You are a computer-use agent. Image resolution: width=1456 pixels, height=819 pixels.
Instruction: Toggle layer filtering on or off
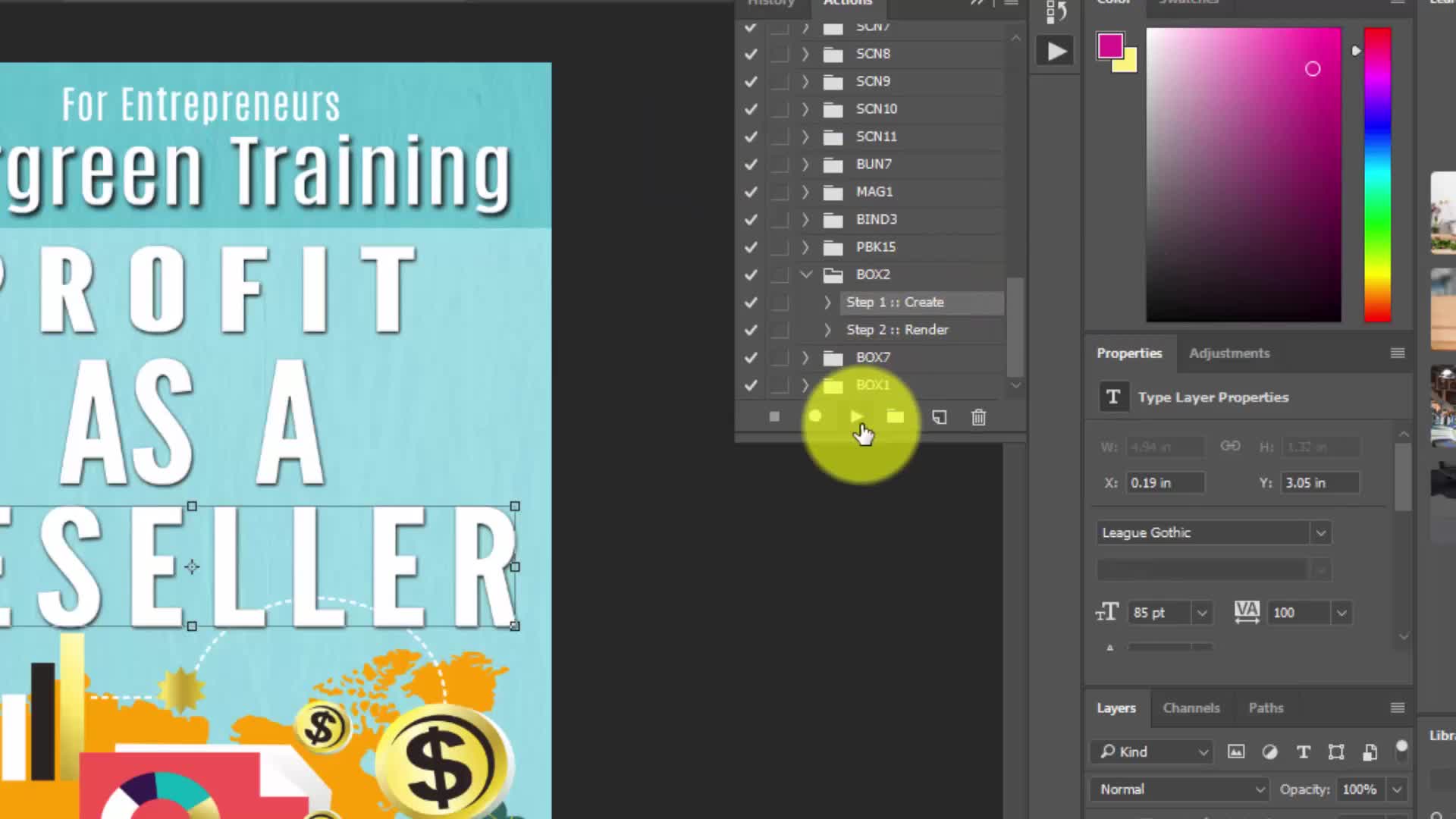[x=1401, y=750]
